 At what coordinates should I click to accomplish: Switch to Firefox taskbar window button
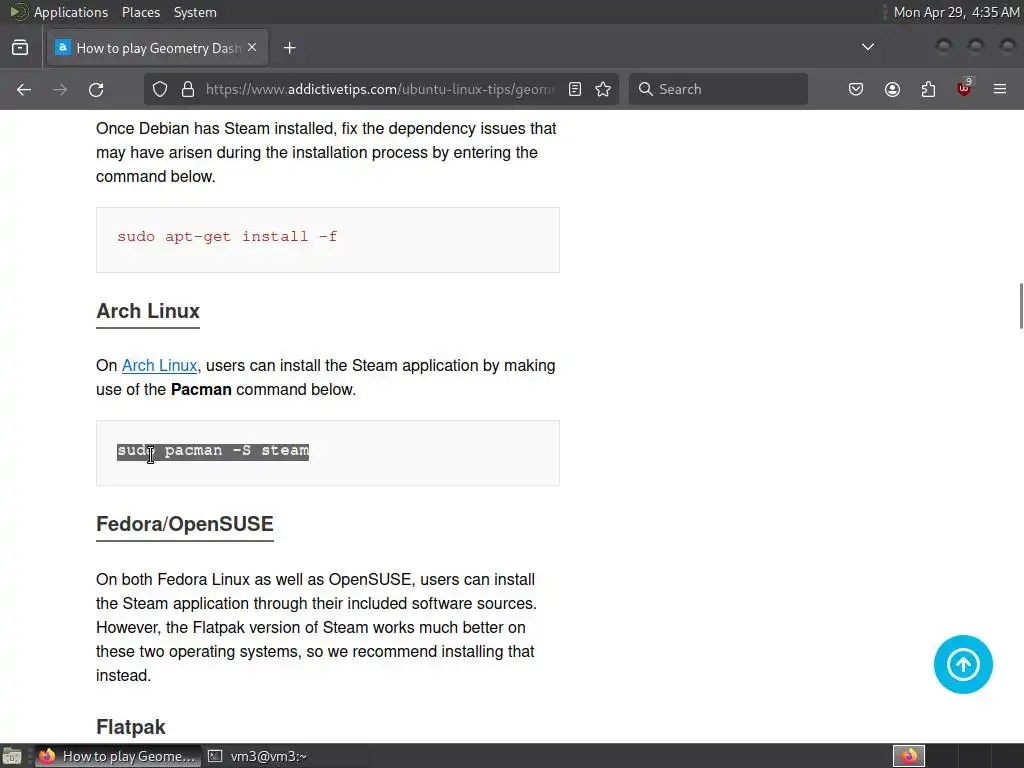click(x=118, y=756)
